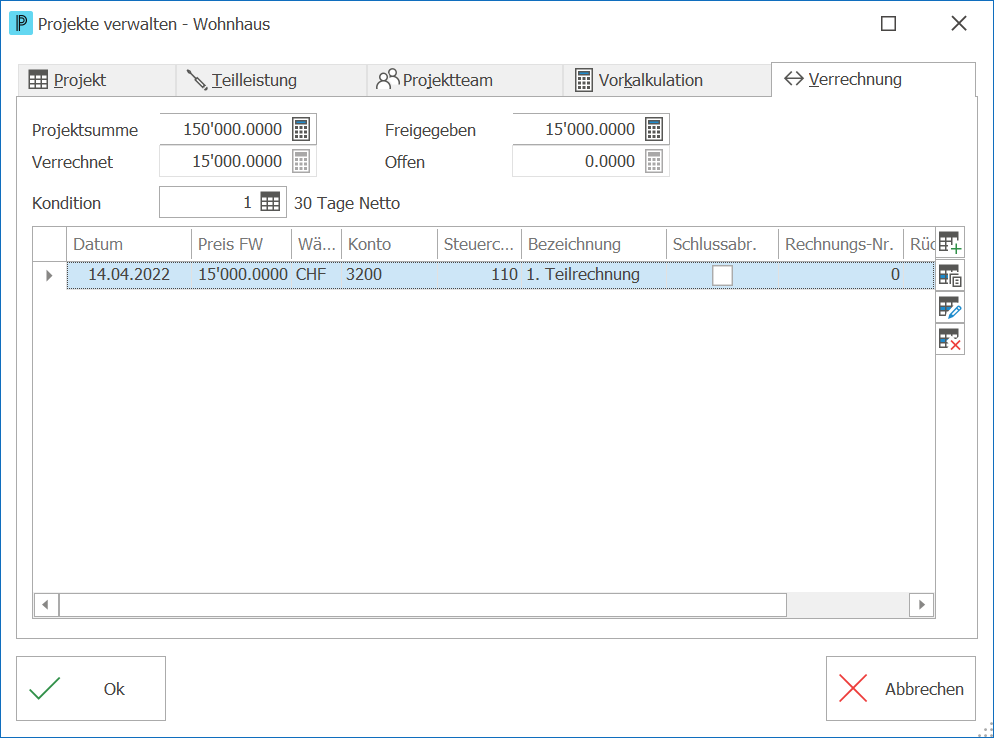Click the Rechnungs-Nr. column header
This screenshot has width=994, height=738.
(x=841, y=244)
